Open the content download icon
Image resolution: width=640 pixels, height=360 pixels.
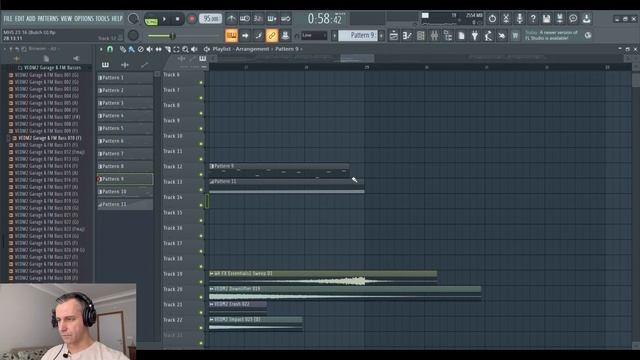click(587, 18)
